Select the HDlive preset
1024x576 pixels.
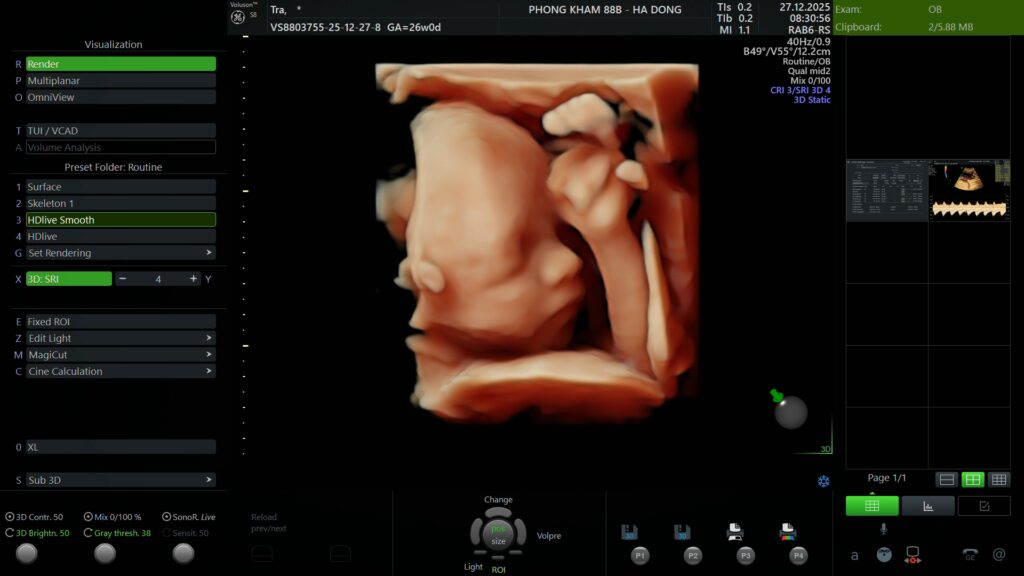120,237
